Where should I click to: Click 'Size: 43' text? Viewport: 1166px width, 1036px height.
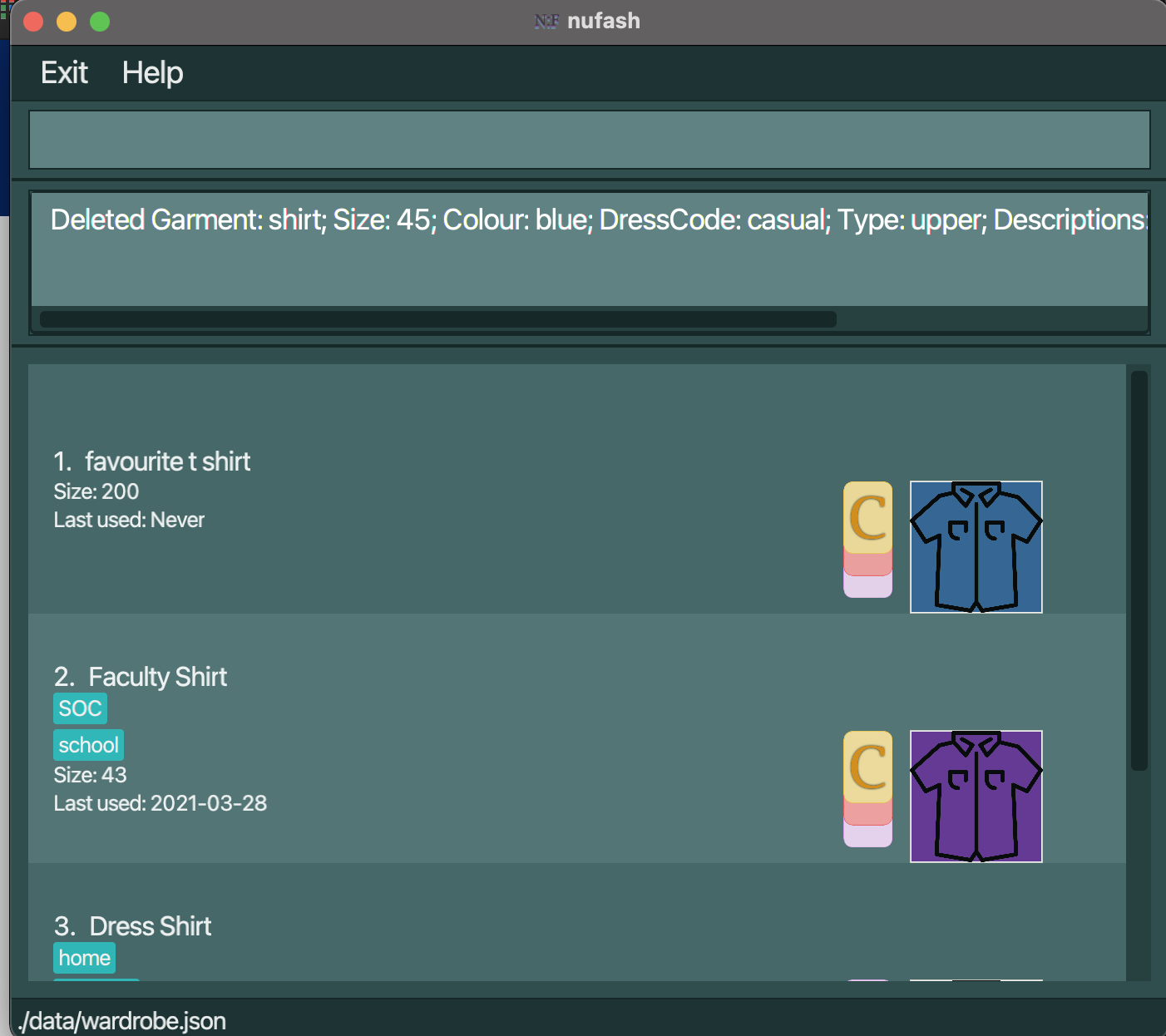pos(90,775)
